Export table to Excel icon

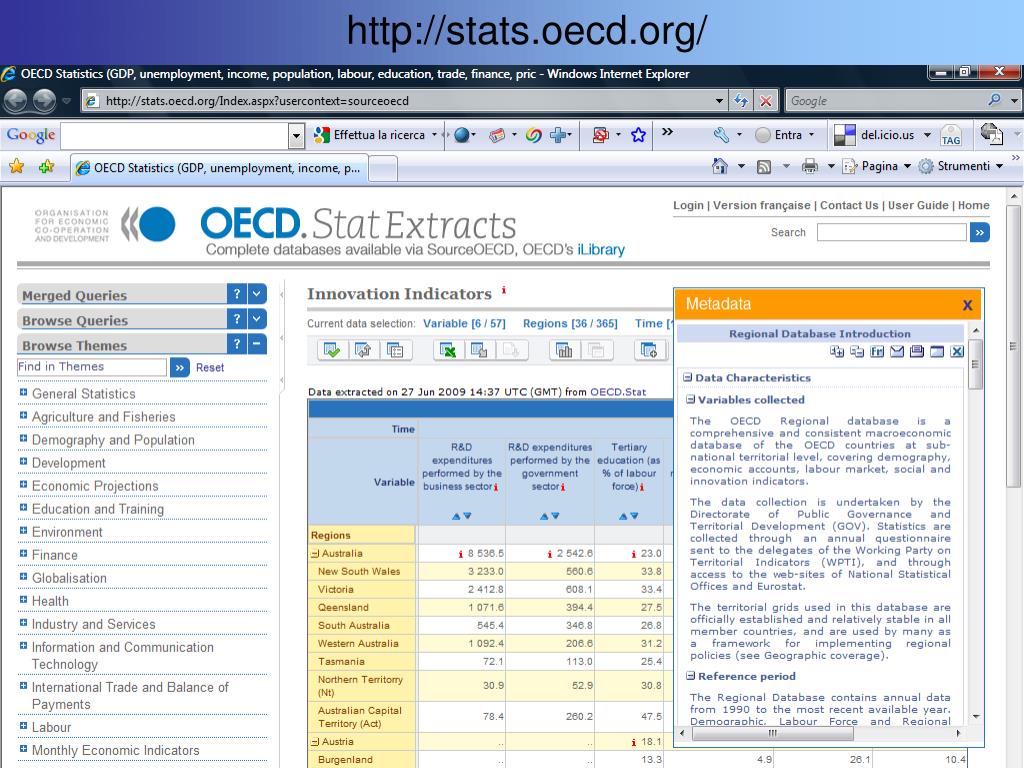(x=448, y=351)
